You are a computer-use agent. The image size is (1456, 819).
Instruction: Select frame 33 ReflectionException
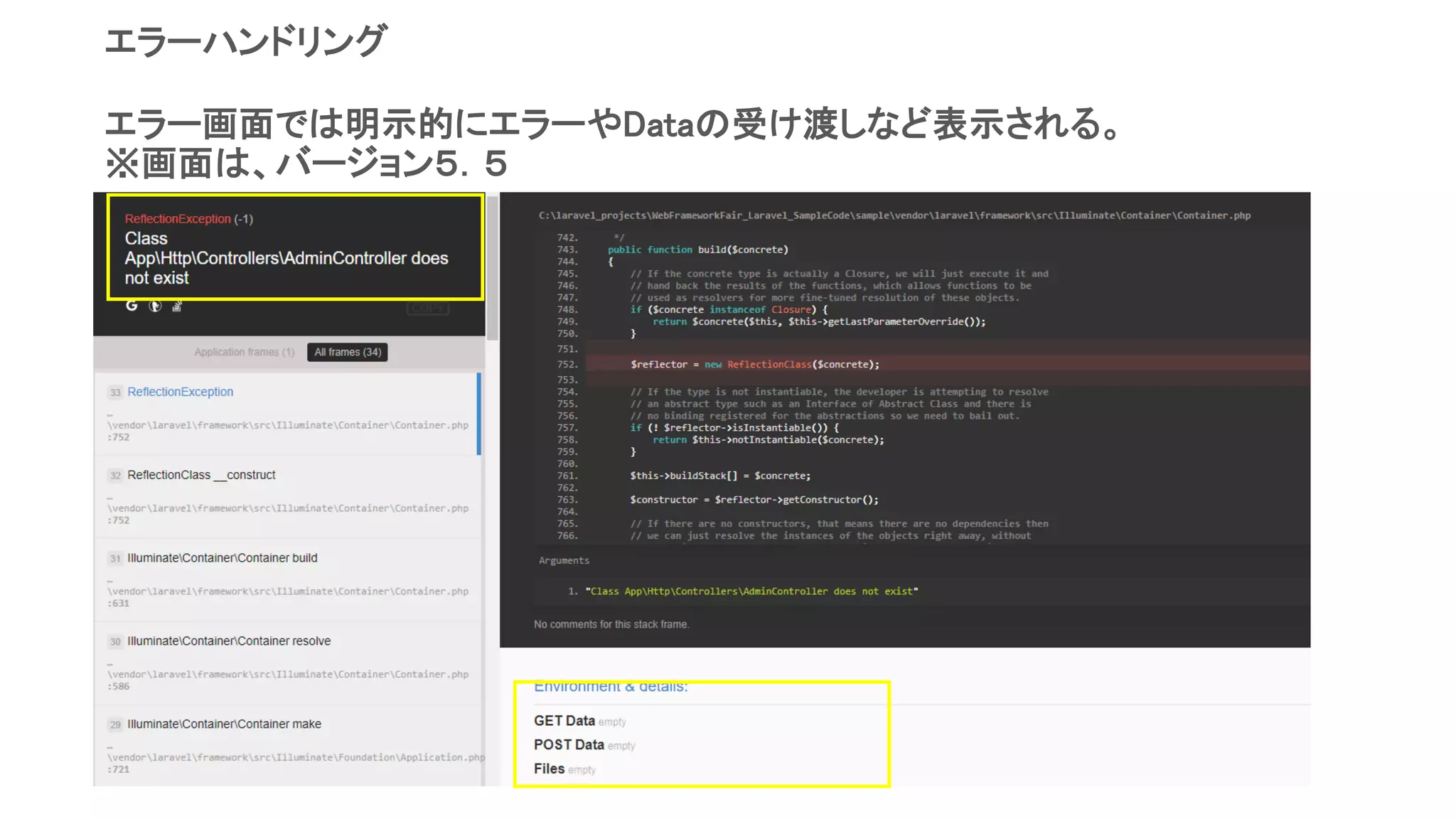click(x=287, y=414)
